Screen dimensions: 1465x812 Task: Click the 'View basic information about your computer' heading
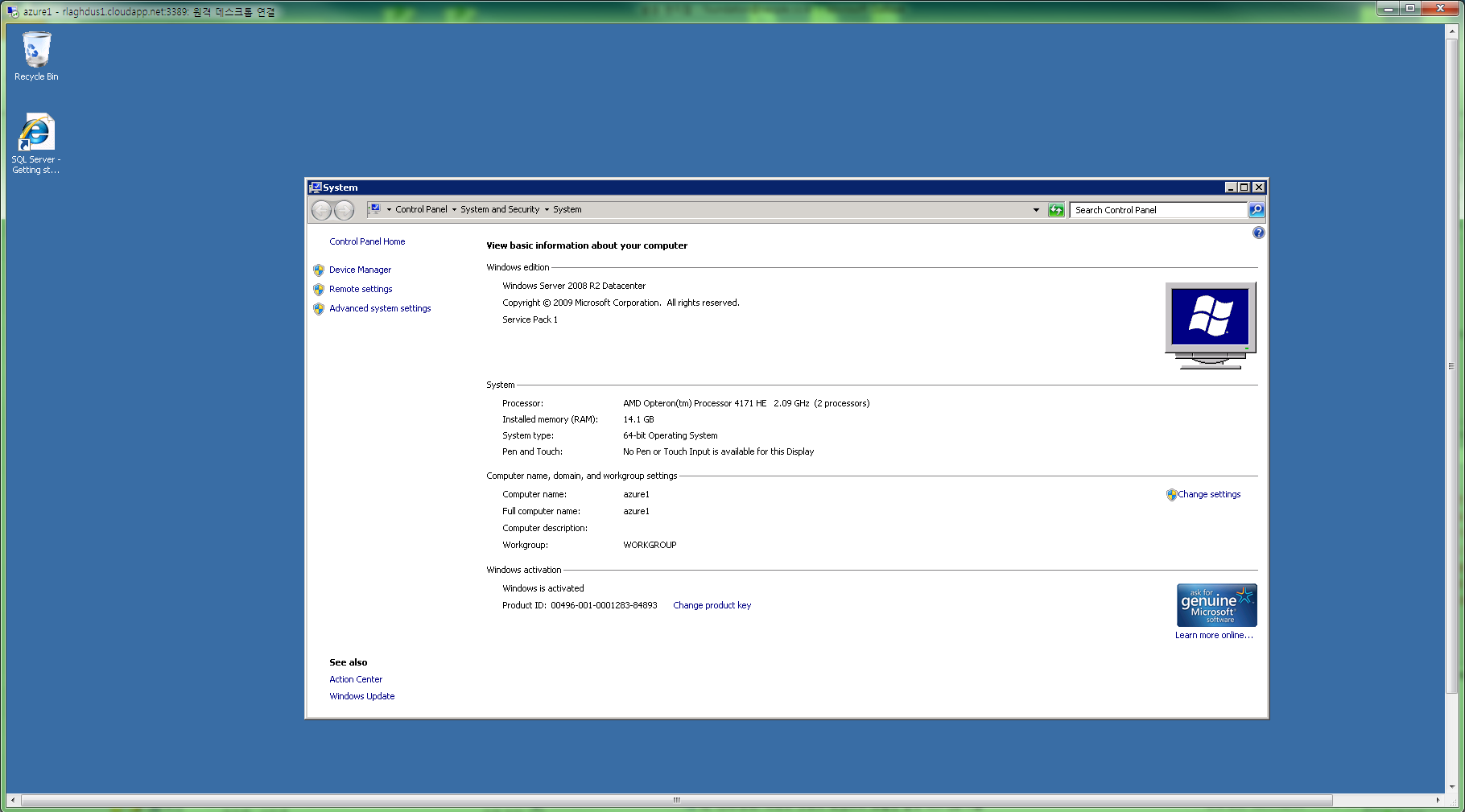pyautogui.click(x=587, y=245)
